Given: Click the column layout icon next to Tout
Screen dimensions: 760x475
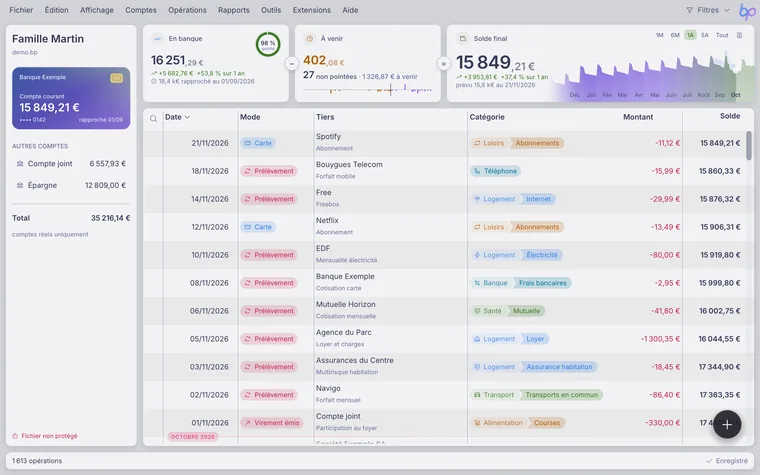Looking at the screenshot, I should pos(739,35).
